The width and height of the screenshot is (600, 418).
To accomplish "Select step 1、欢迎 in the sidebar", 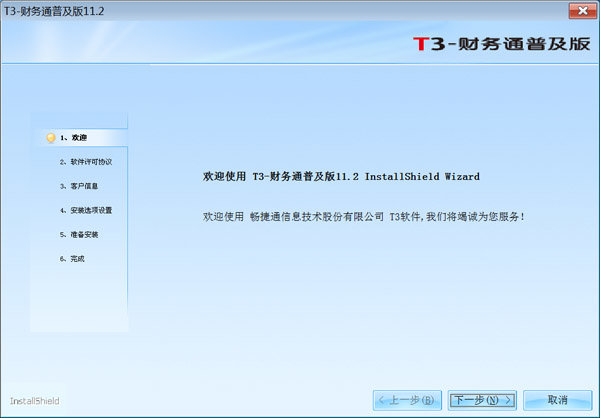I will tap(74, 137).
